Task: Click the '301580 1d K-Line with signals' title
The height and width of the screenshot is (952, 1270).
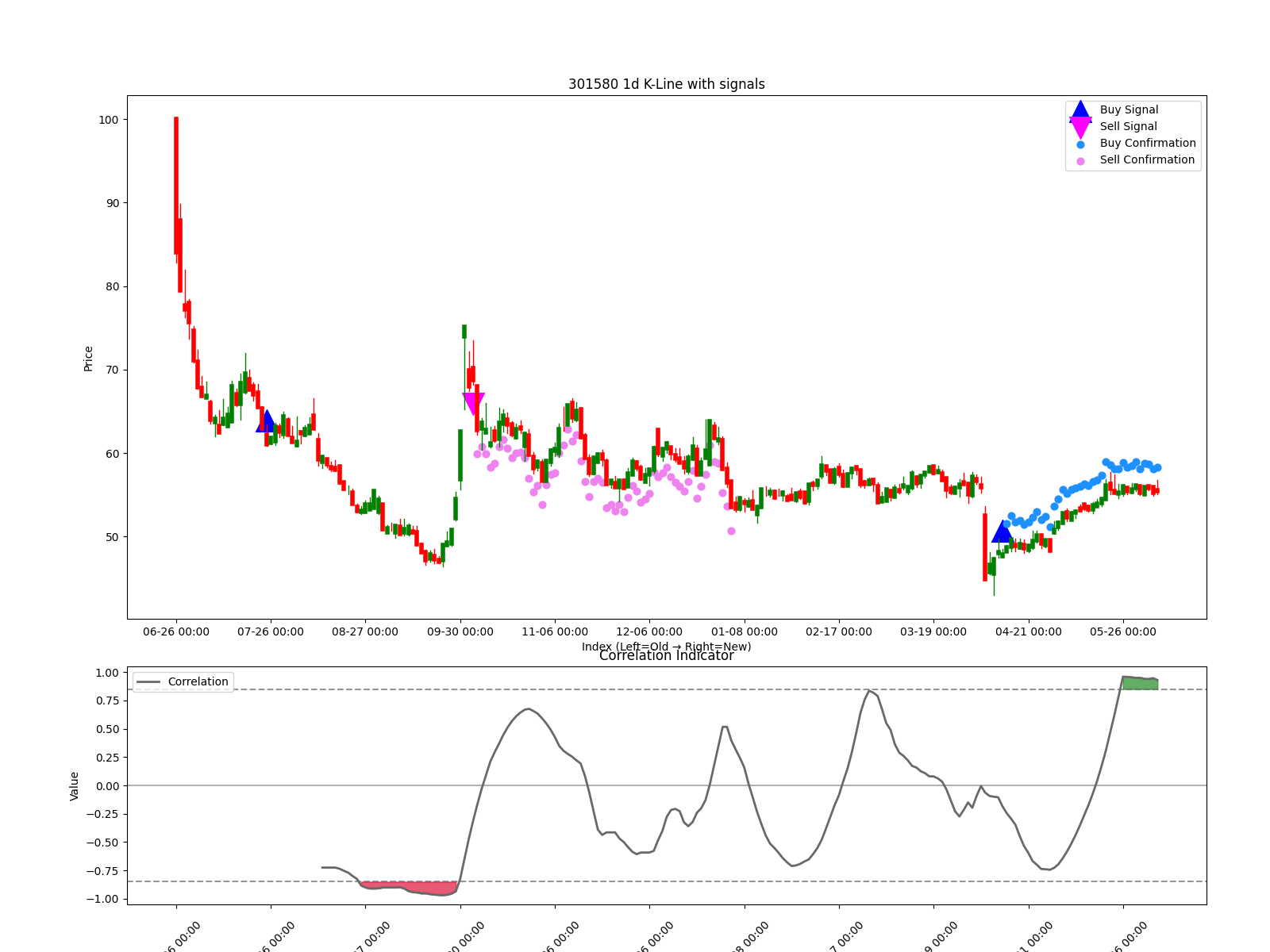Action: (667, 84)
